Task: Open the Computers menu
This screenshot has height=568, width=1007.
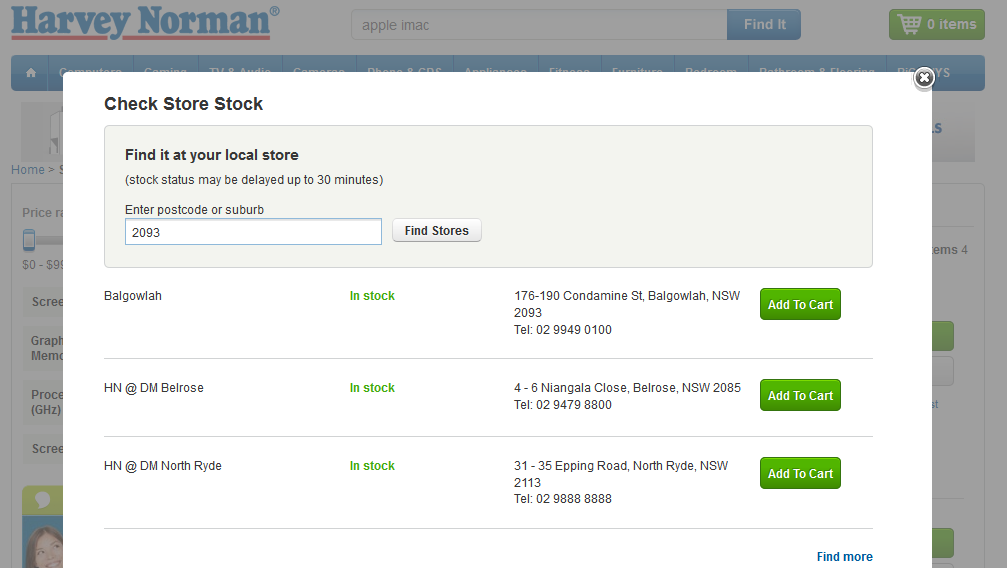Action: coord(90,72)
